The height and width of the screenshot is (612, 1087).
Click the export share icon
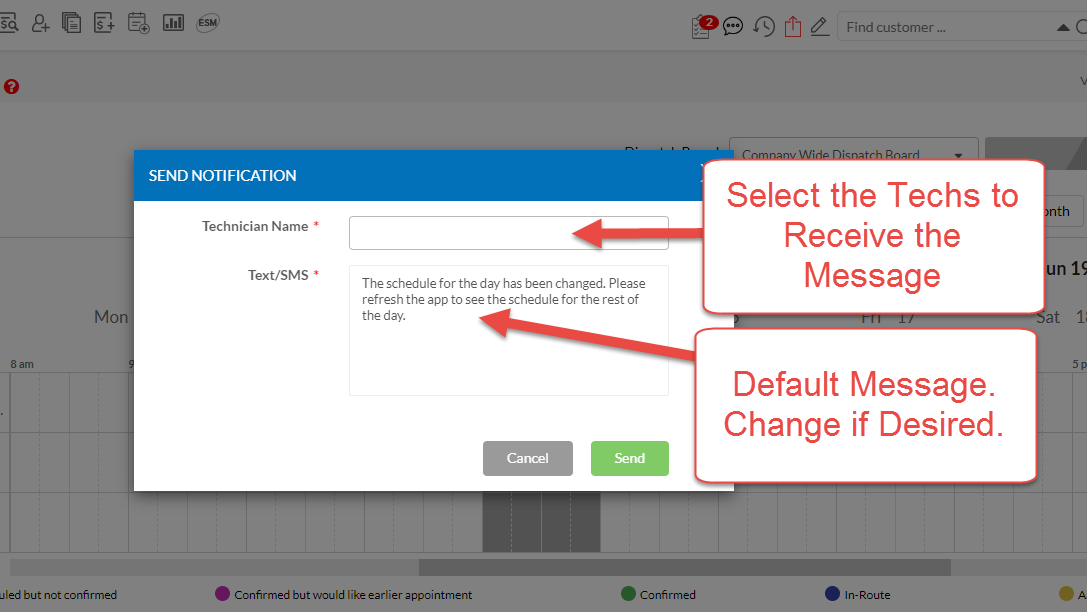click(793, 27)
